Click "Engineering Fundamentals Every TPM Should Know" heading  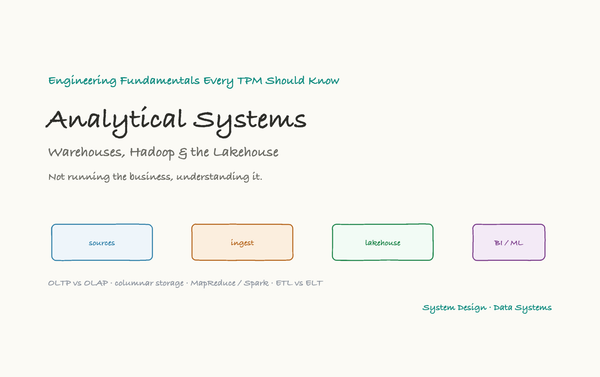[x=194, y=81]
